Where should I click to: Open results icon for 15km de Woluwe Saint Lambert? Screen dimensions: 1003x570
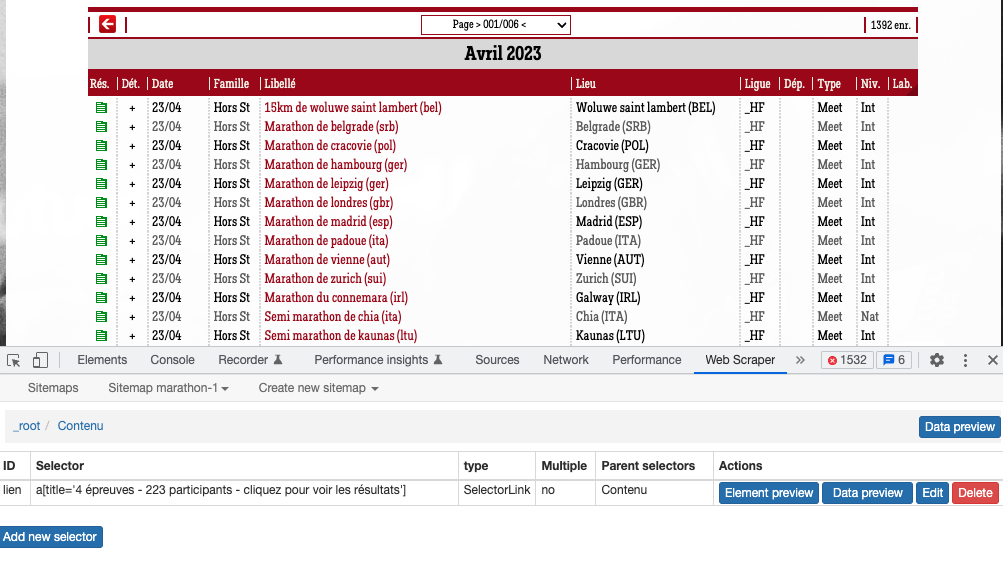pos(100,108)
